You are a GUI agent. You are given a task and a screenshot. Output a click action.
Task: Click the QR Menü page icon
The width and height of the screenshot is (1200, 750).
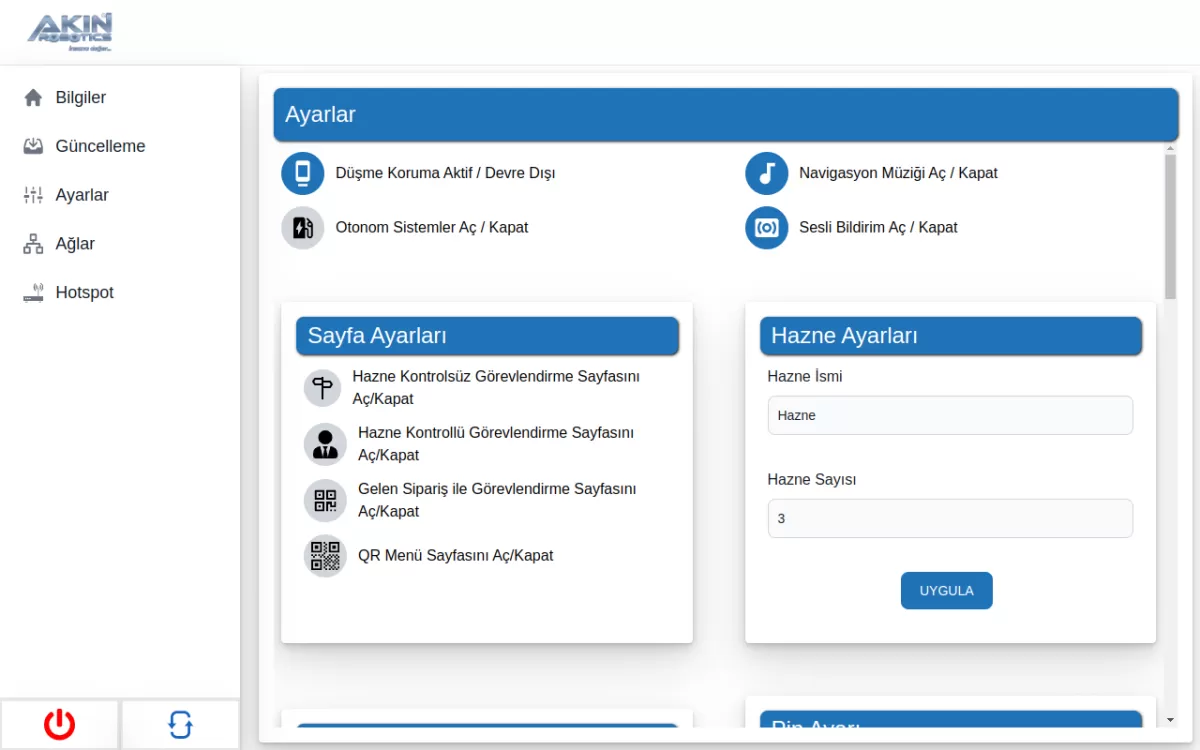pyautogui.click(x=325, y=556)
